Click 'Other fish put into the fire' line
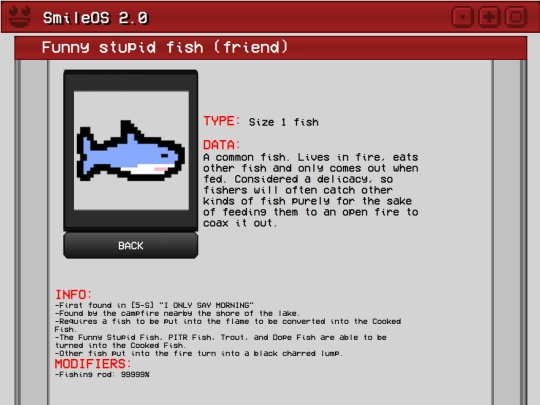The height and width of the screenshot is (405, 540). point(199,354)
